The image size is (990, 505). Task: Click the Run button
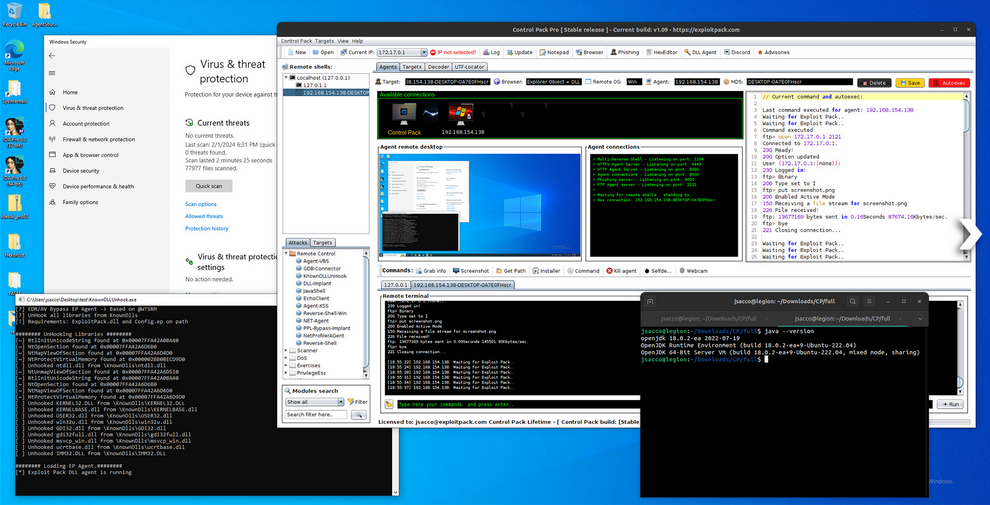point(950,404)
